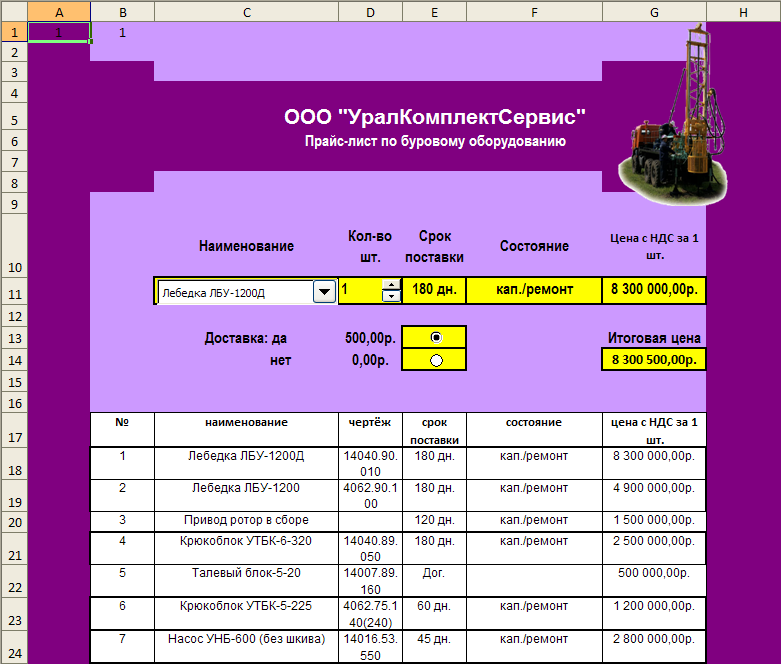Click delivery cost '0,00р.'

click(370, 360)
